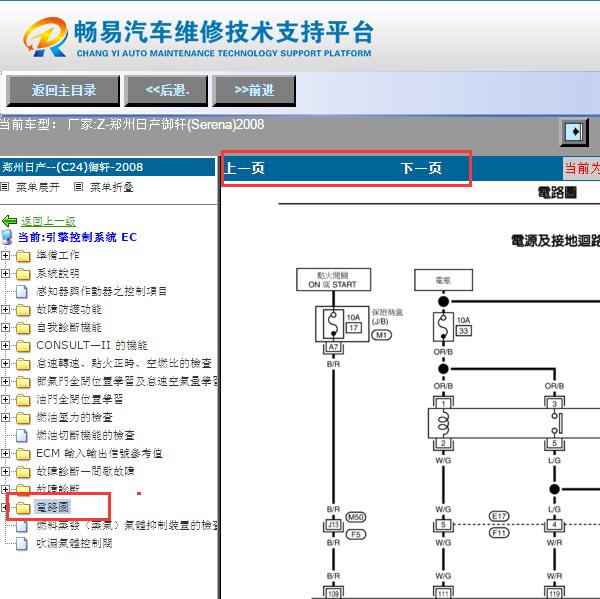Click folder icon of ECM 輸入輸出信號參考值
The image size is (600, 599).
tap(23, 454)
